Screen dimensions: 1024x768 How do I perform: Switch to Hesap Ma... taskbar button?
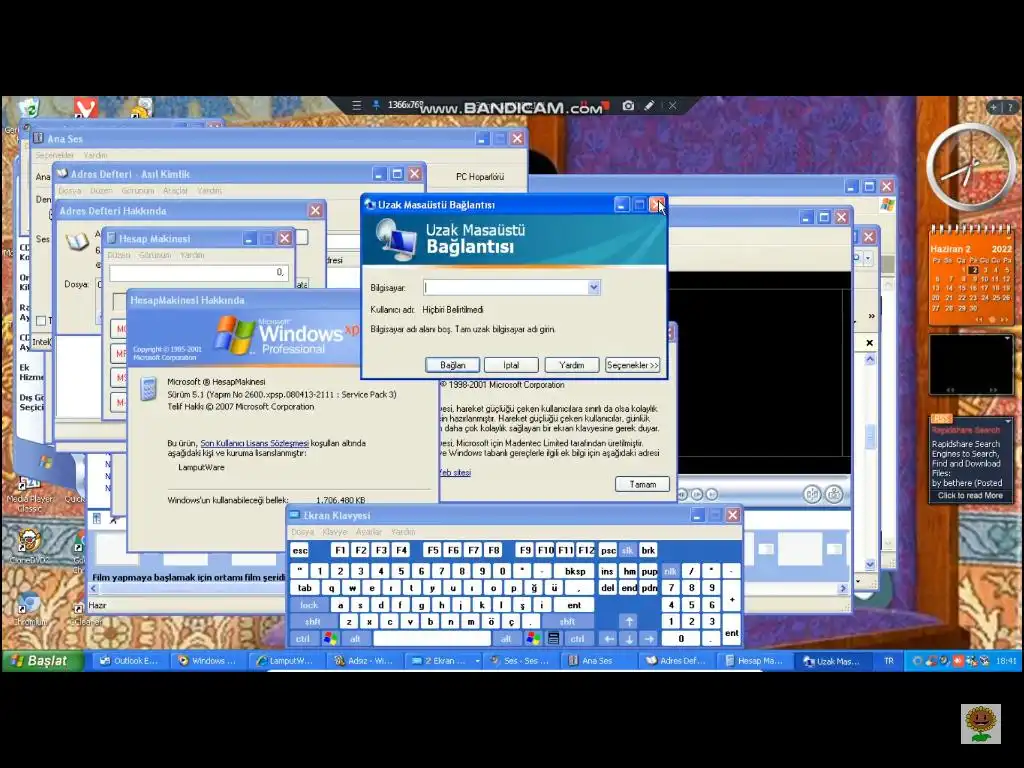point(754,661)
